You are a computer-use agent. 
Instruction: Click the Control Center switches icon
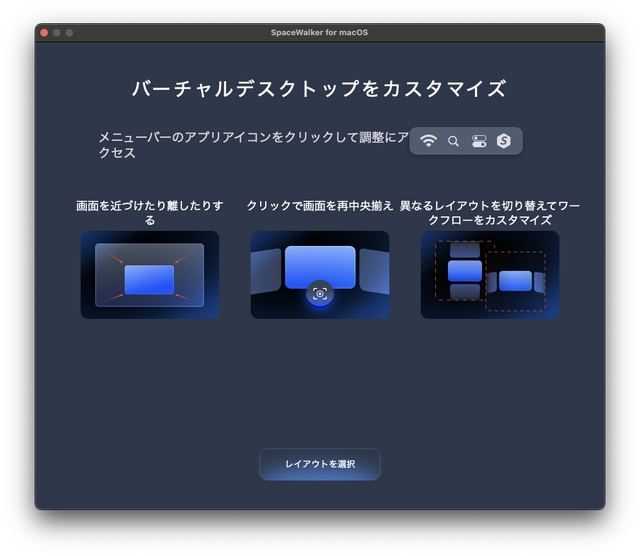tap(479, 141)
